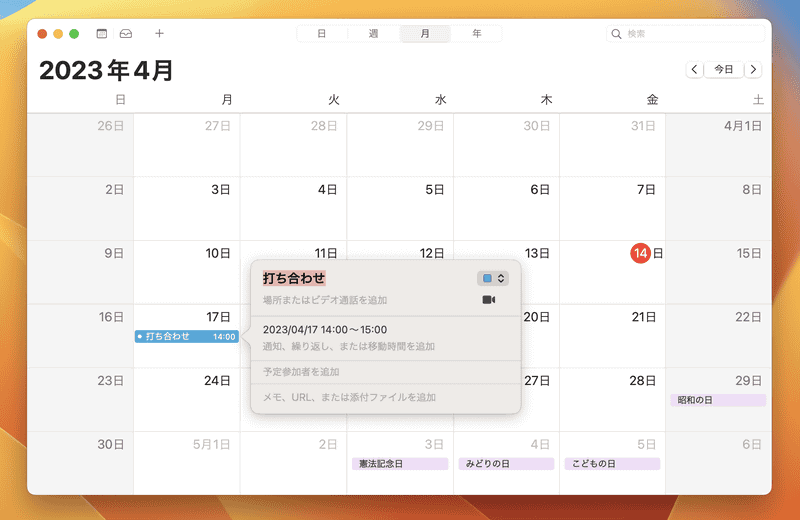Switch to 週 week view tab

point(373,34)
